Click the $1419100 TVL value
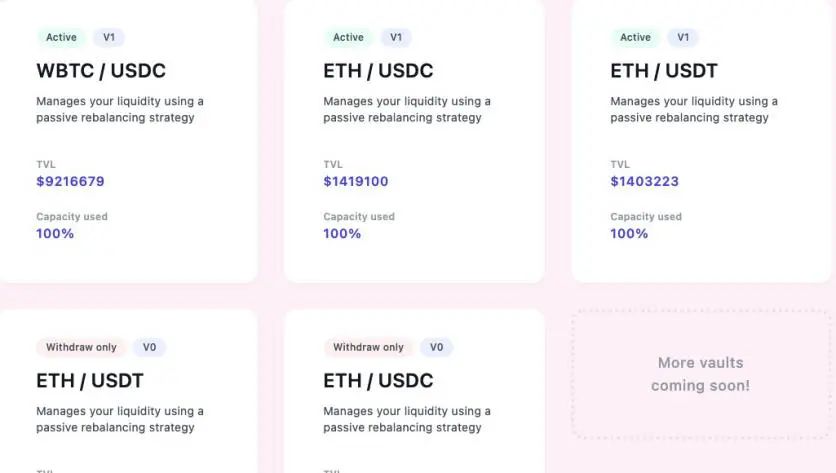The width and height of the screenshot is (836, 473). click(356, 182)
